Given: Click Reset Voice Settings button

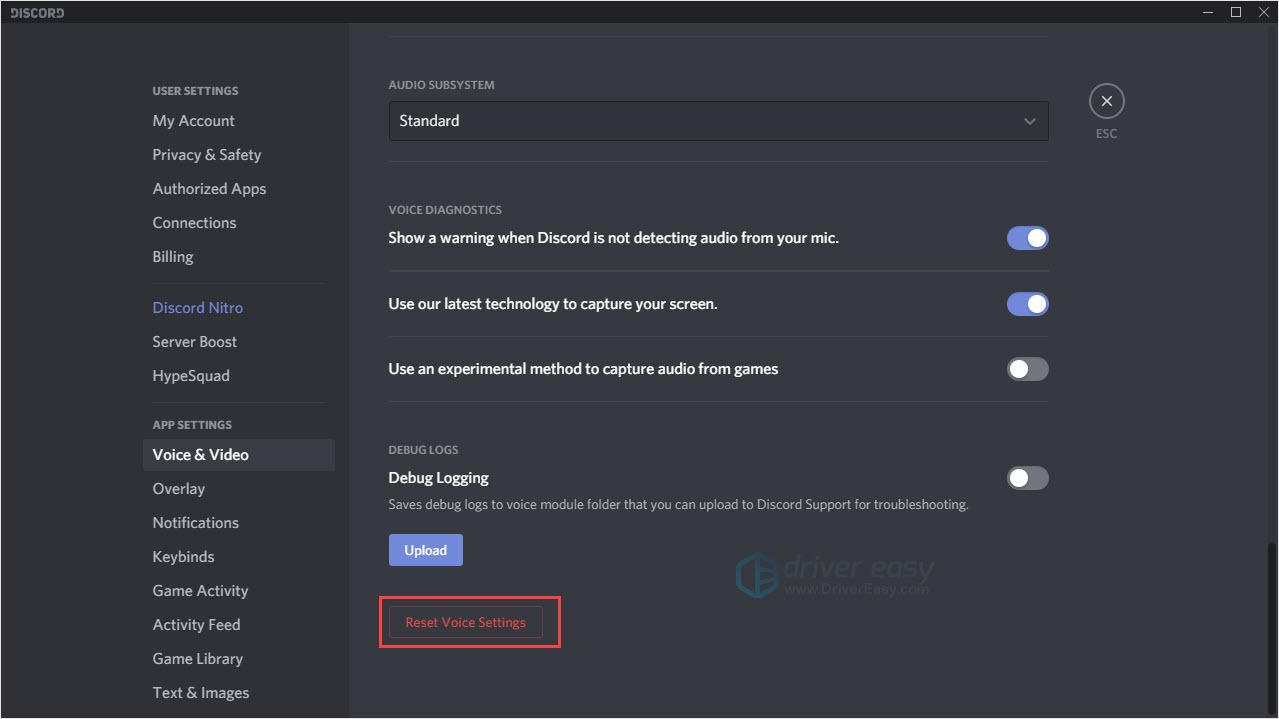Looking at the screenshot, I should pyautogui.click(x=465, y=622).
